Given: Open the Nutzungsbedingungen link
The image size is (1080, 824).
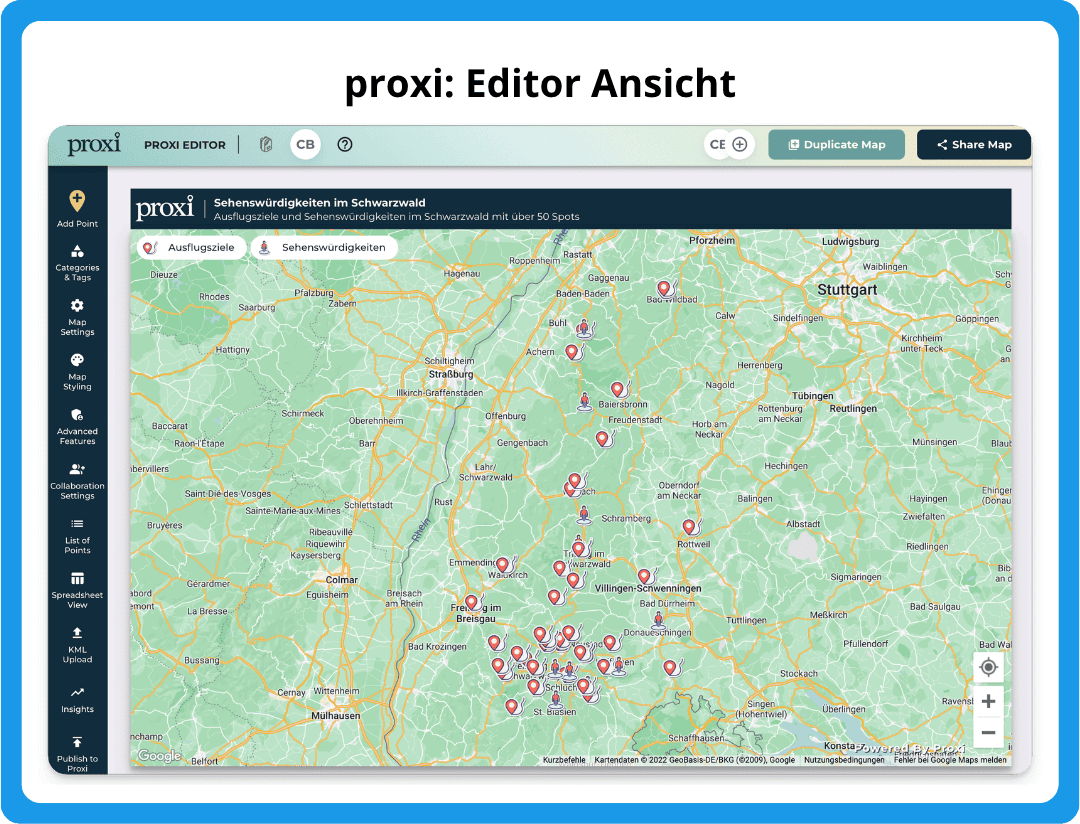Looking at the screenshot, I should tap(844, 760).
